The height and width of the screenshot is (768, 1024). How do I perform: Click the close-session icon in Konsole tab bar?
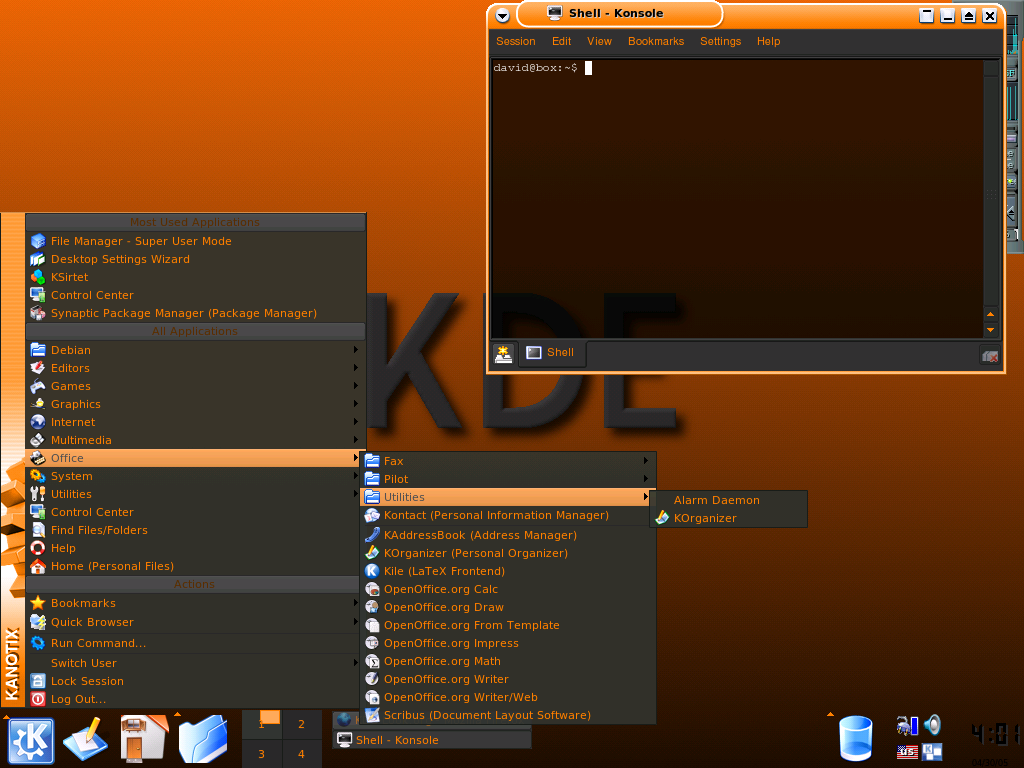990,356
